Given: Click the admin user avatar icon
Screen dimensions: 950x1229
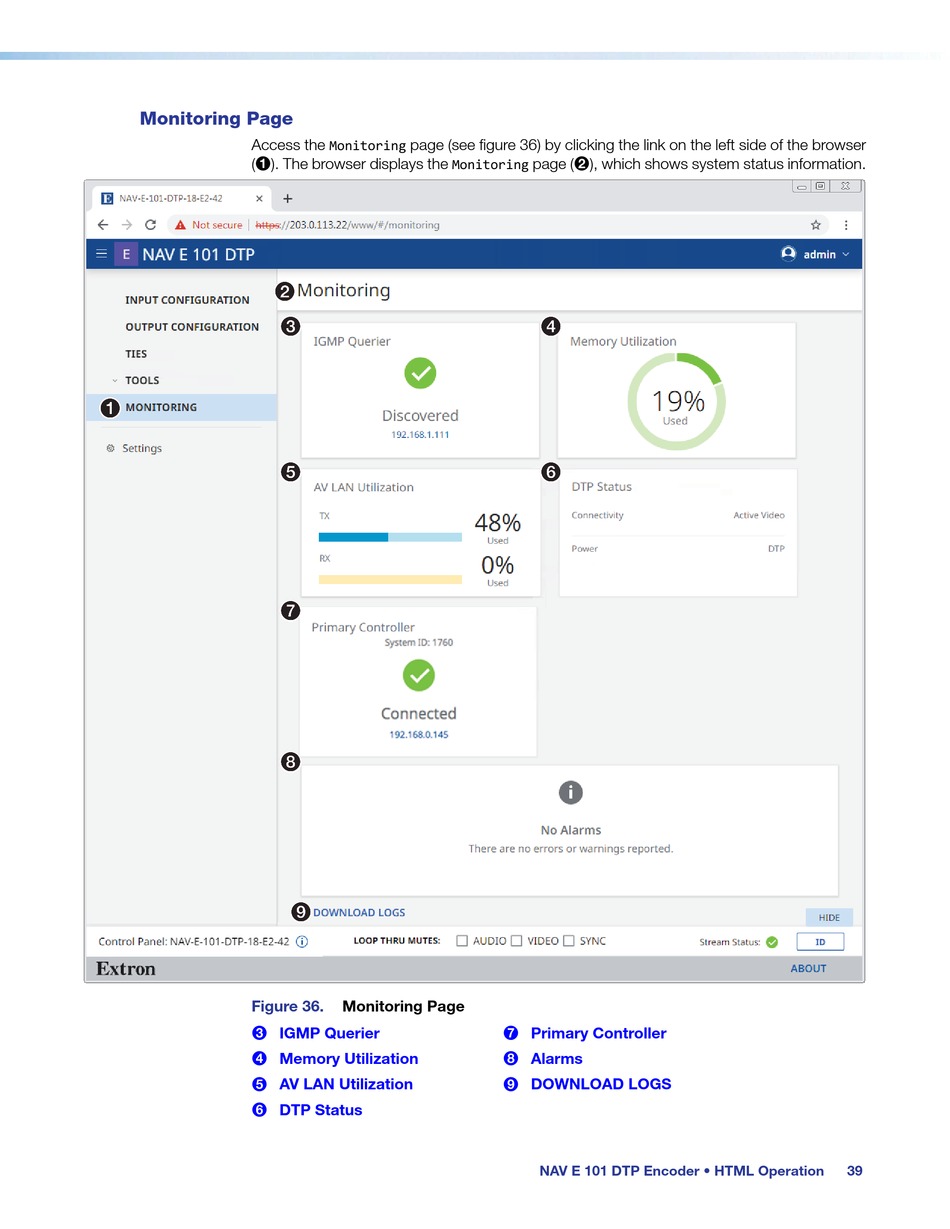Looking at the screenshot, I should click(x=788, y=254).
